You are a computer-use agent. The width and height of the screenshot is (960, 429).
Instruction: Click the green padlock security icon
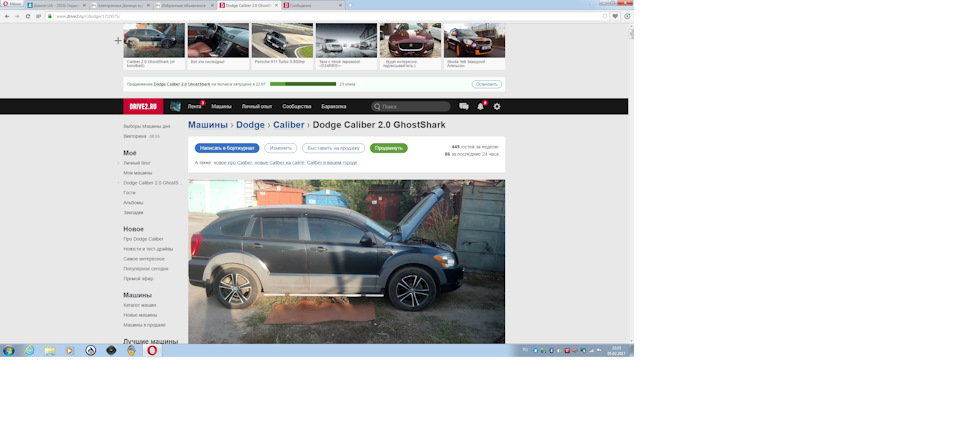click(x=50, y=17)
